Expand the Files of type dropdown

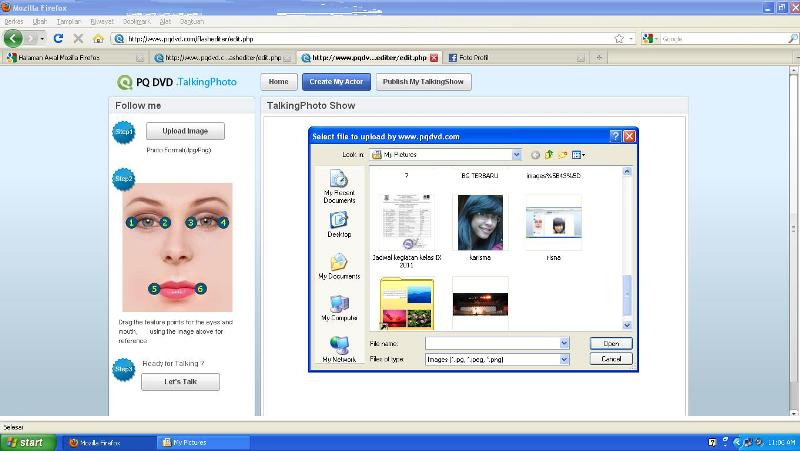pyautogui.click(x=564, y=358)
